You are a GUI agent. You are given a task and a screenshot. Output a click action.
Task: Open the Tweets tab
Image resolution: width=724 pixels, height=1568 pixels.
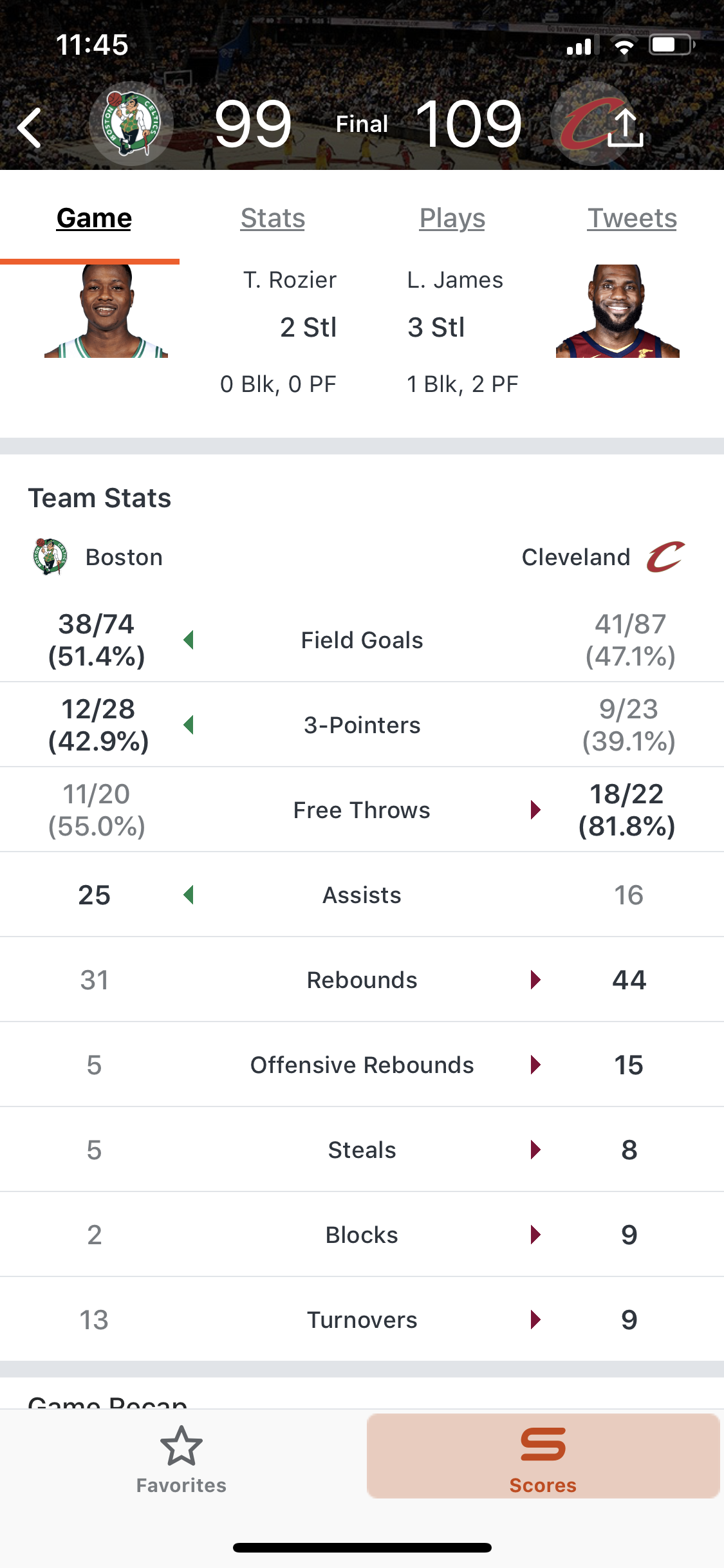632,218
